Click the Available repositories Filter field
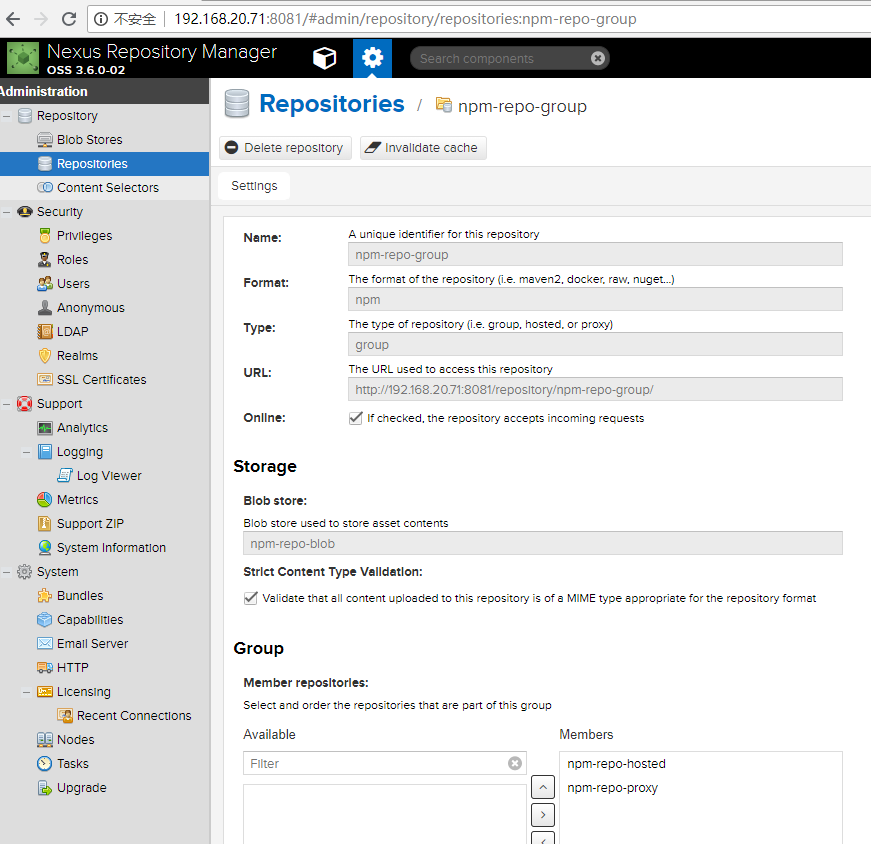The width and height of the screenshot is (871, 844). [x=384, y=763]
